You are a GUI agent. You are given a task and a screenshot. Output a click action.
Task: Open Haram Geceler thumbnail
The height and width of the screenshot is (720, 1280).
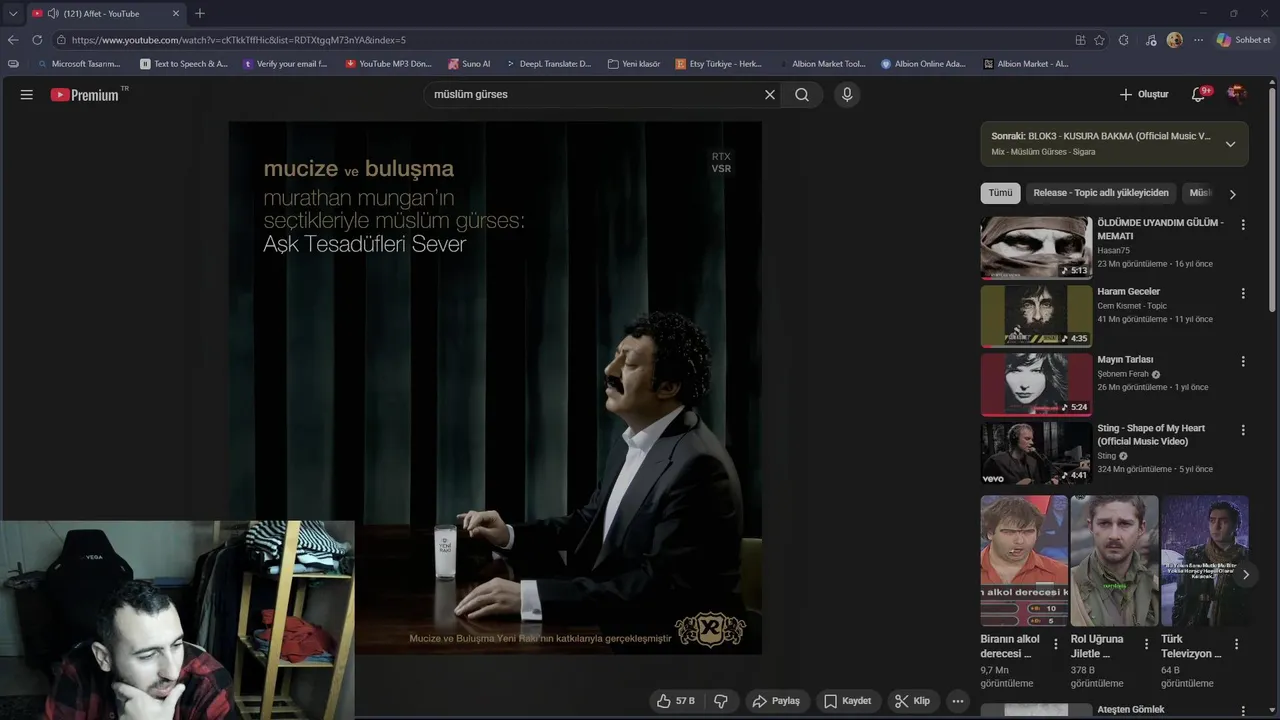1036,315
